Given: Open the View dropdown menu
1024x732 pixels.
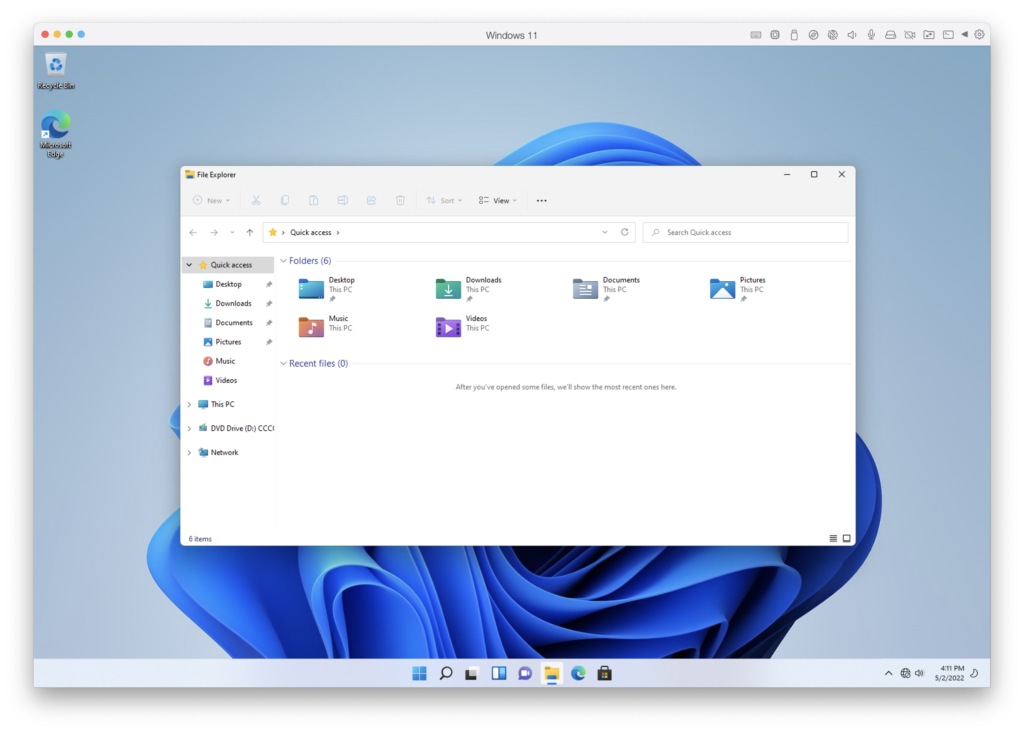Looking at the screenshot, I should [x=497, y=201].
